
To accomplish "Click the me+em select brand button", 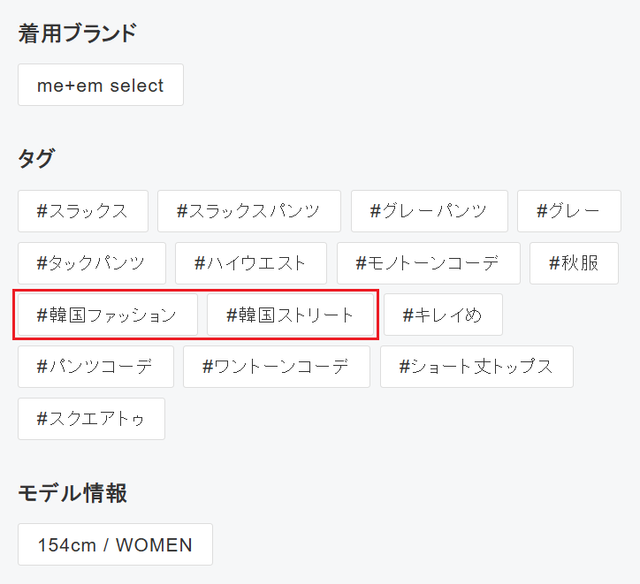I will pyautogui.click(x=100, y=85).
